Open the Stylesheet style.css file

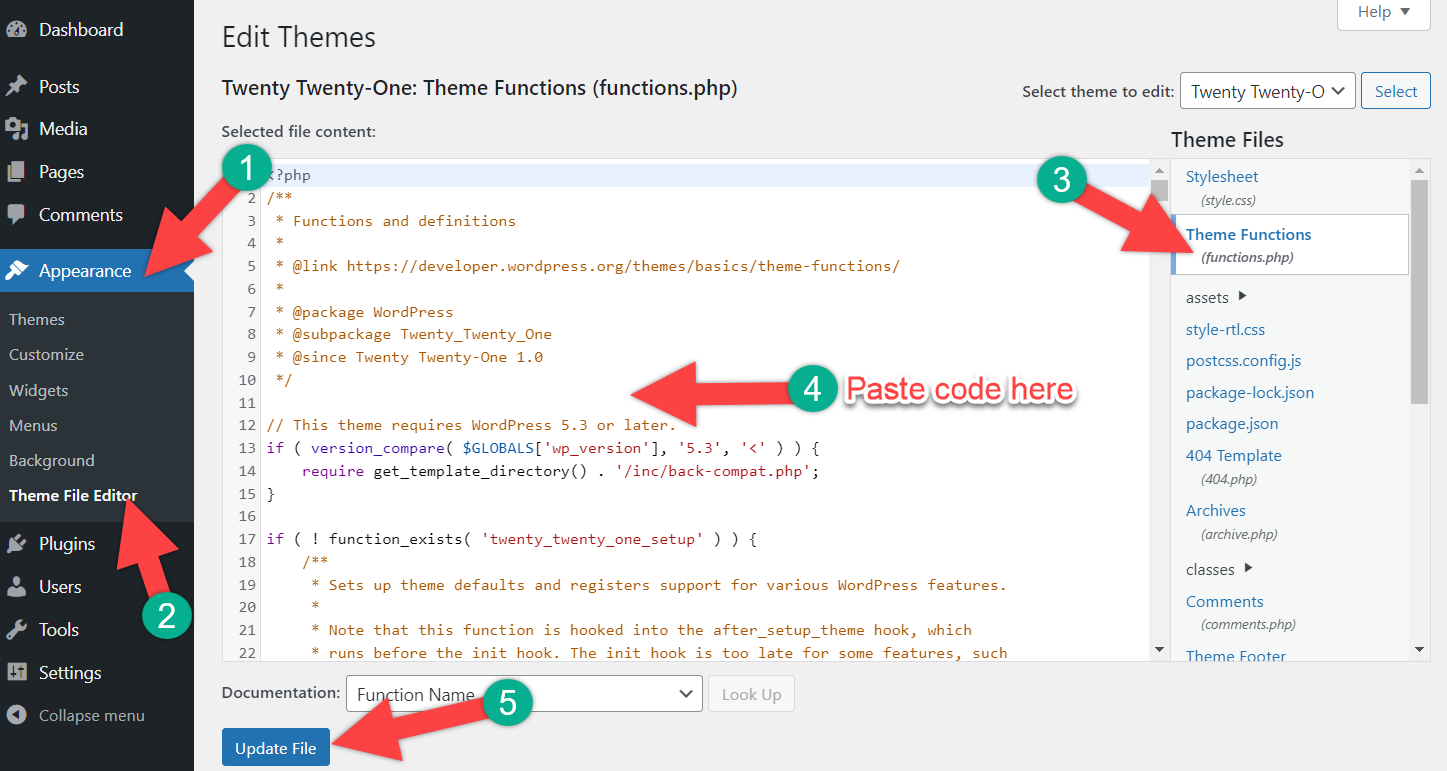[1222, 177]
